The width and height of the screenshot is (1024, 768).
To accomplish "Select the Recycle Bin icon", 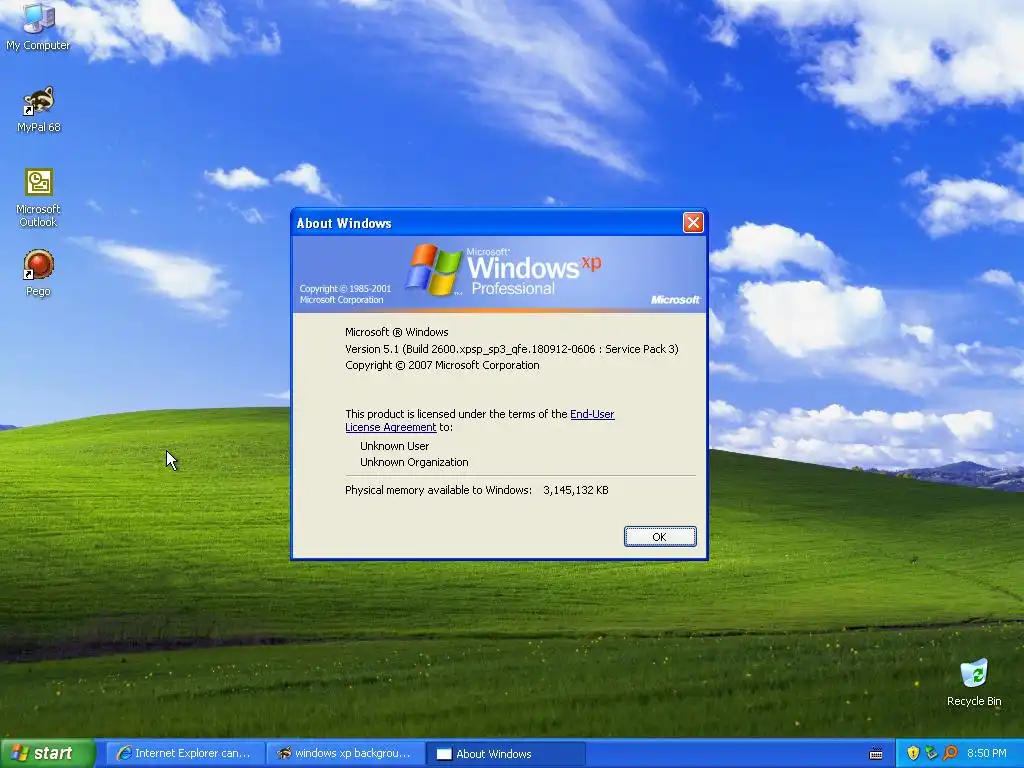I will tap(974, 682).
